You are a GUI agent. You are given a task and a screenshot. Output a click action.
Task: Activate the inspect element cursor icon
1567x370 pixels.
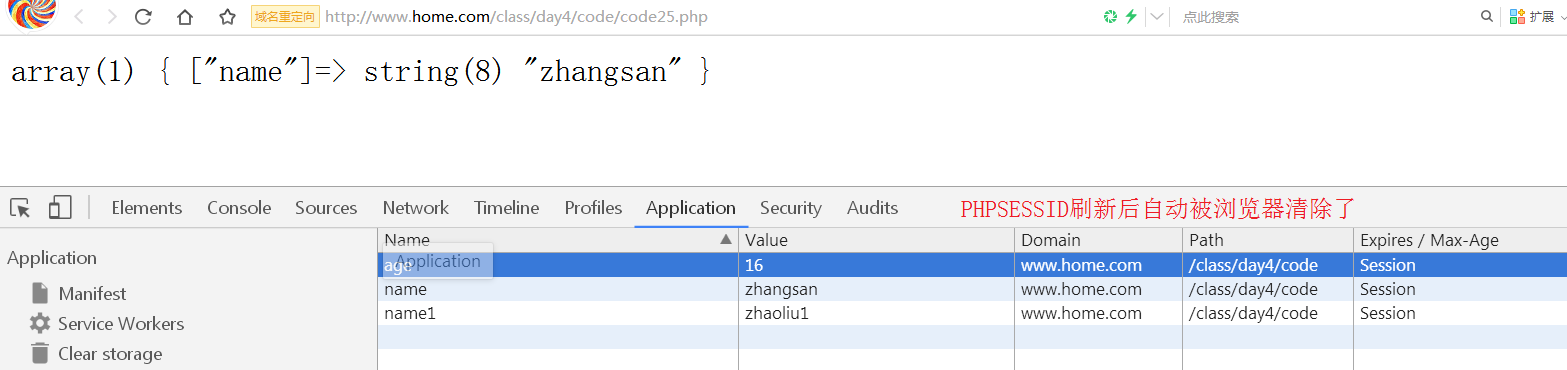click(20, 208)
